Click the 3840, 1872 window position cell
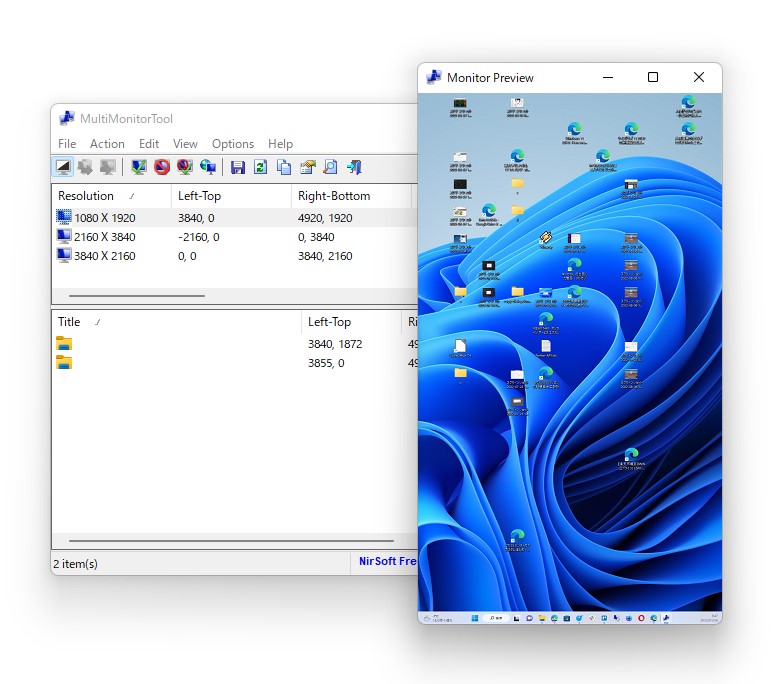Screen dimensions: 780x684 pos(335,344)
